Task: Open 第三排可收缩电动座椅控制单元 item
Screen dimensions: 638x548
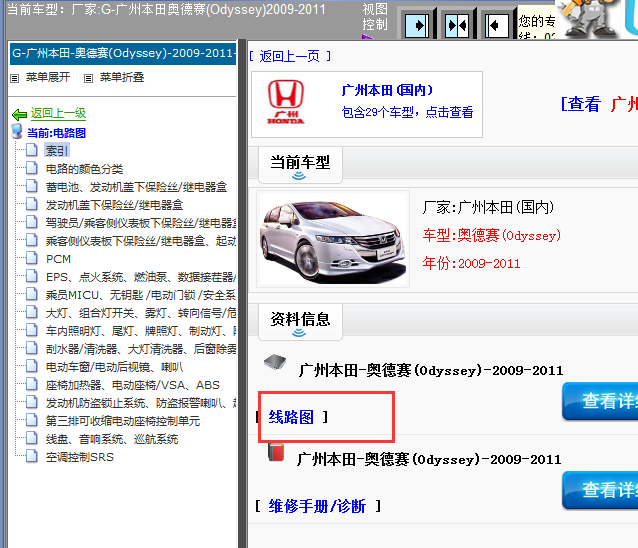Action: (123, 421)
